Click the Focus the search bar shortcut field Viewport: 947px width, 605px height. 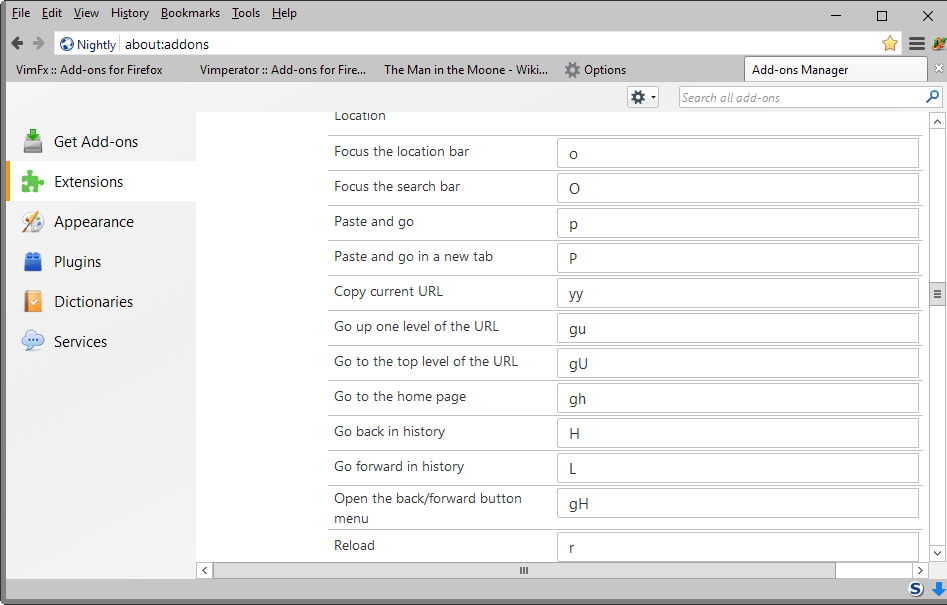[x=737, y=188]
